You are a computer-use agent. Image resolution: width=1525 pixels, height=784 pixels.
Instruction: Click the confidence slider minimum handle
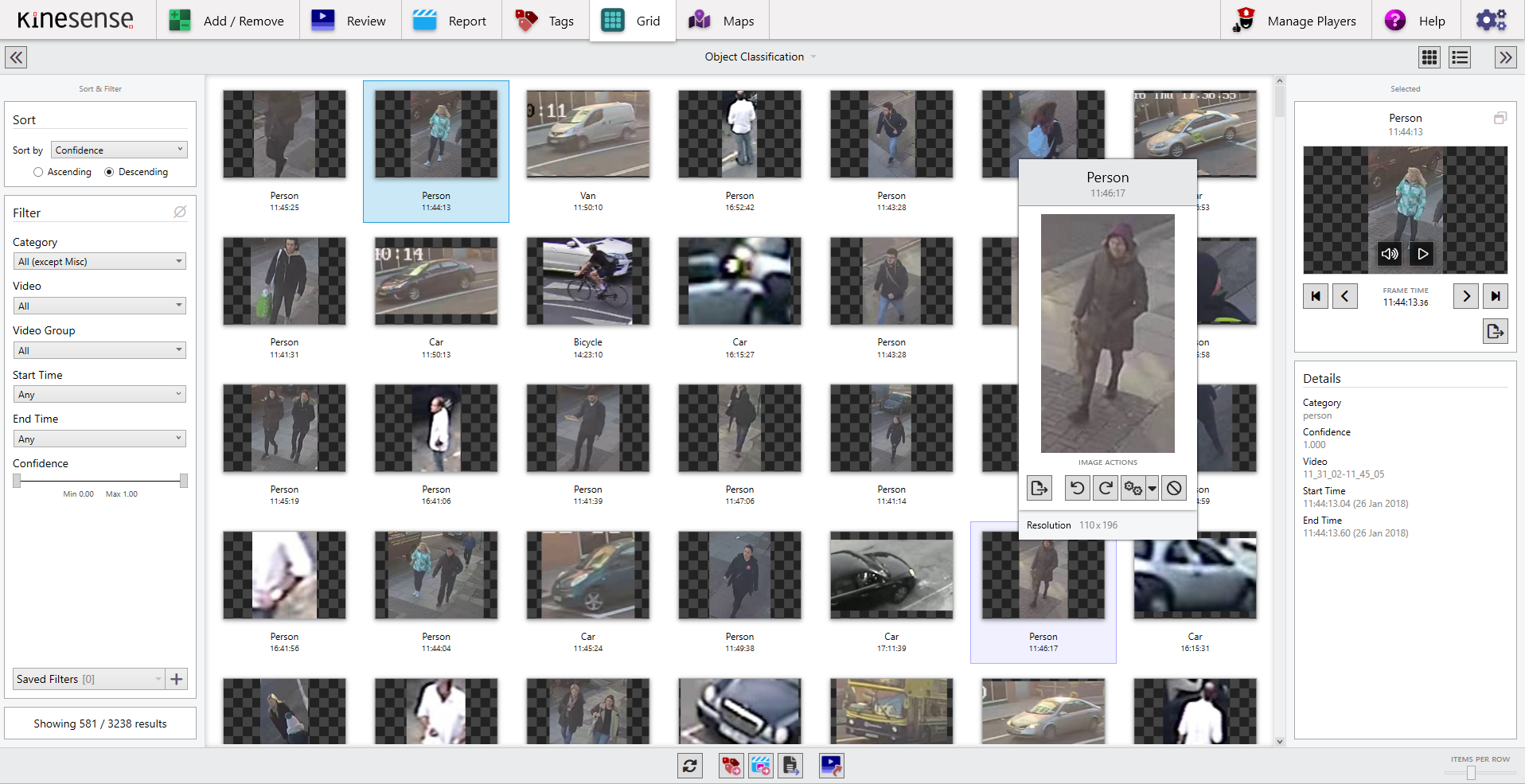pos(17,481)
